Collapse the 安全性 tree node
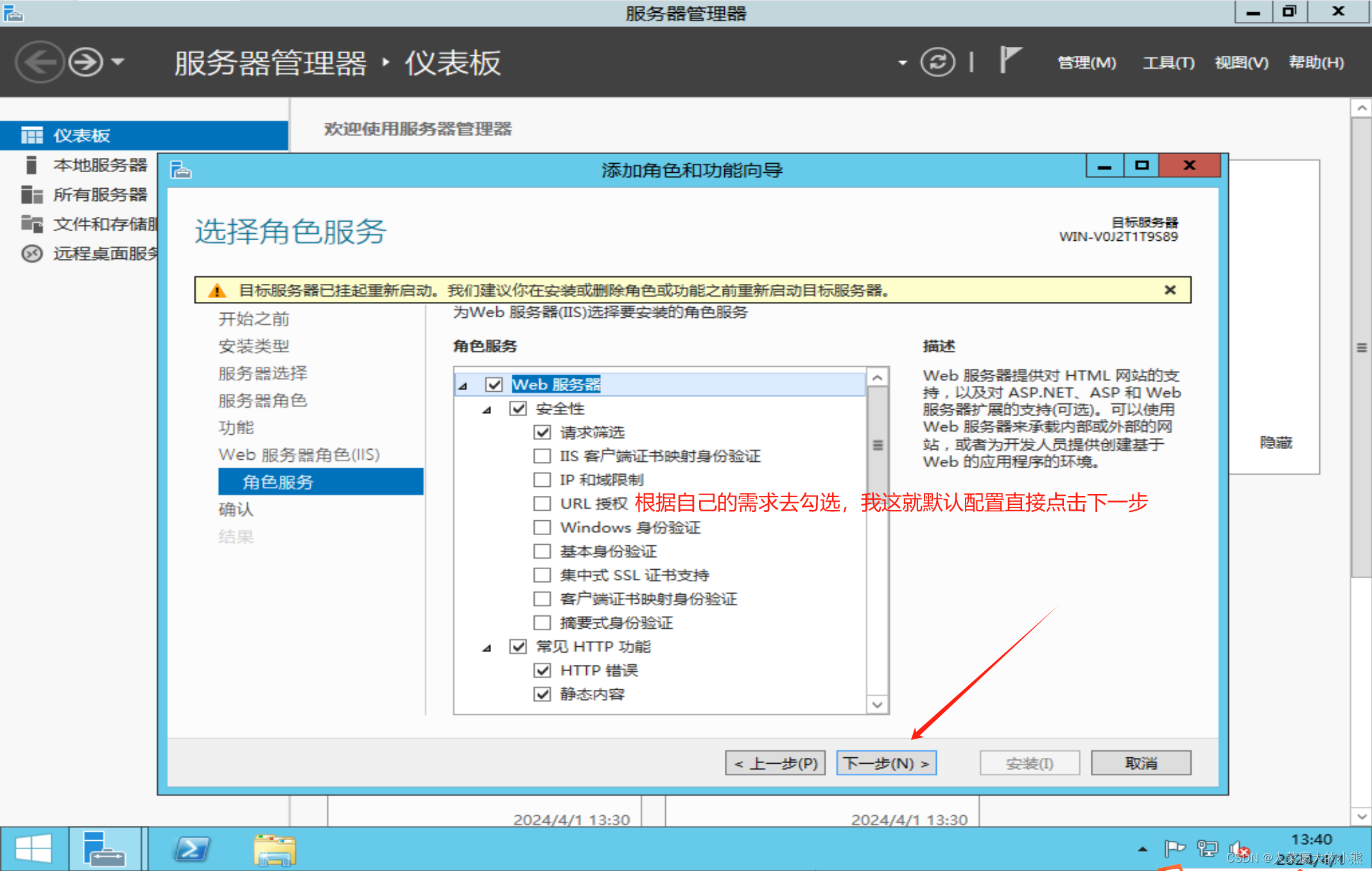The height and width of the screenshot is (871, 1372). [487, 409]
